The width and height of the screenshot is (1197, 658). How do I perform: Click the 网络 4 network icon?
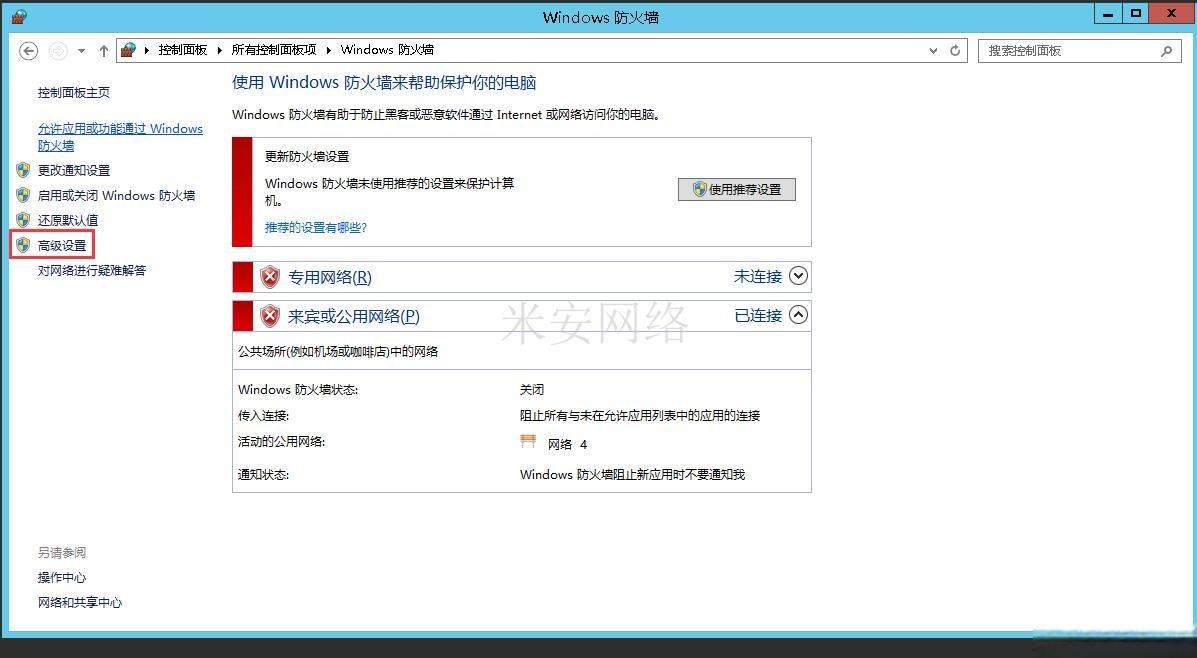coord(528,441)
